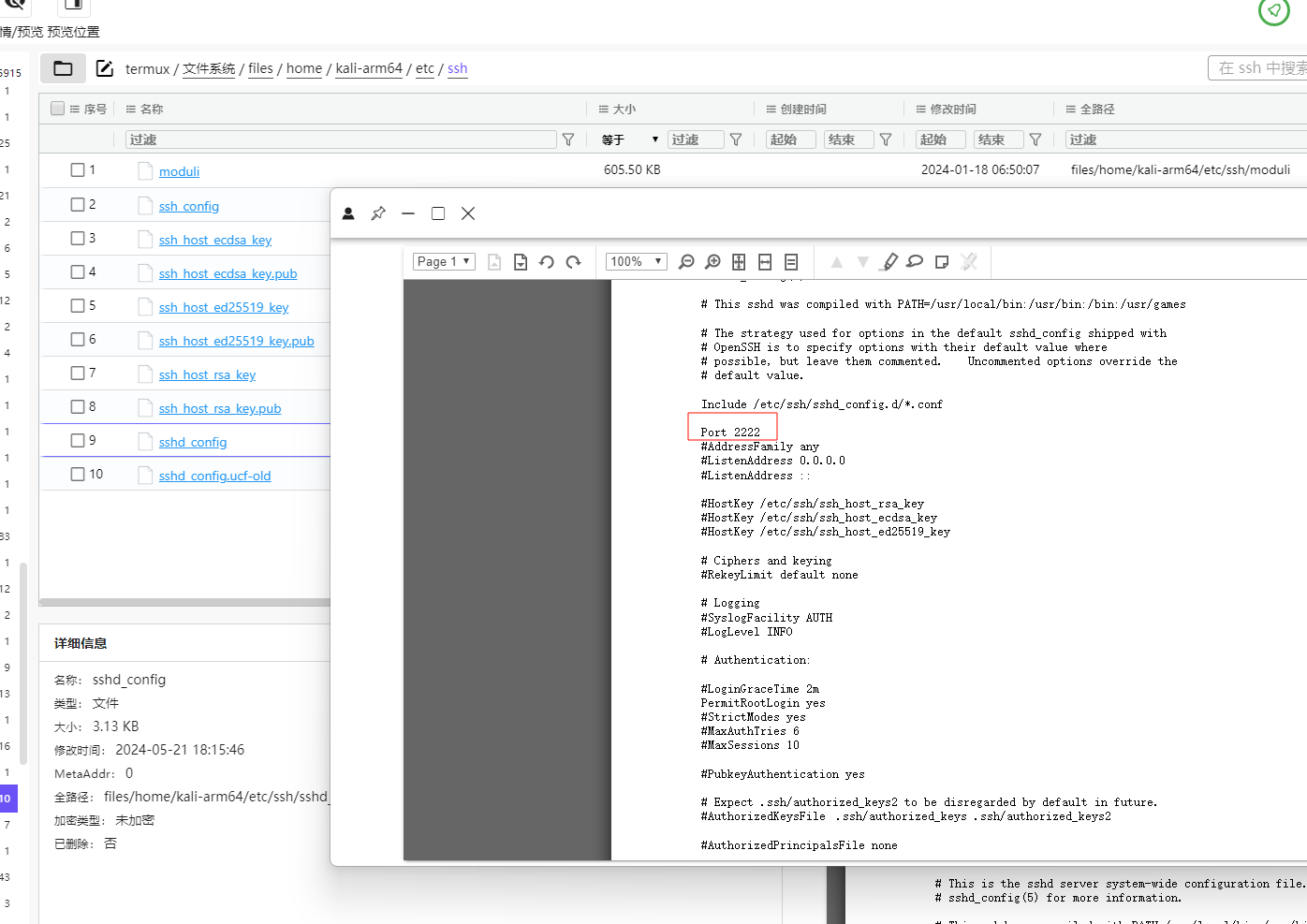Open the Page 1 dropdown
Viewport: 1307px width, 924px height.
pos(444,262)
